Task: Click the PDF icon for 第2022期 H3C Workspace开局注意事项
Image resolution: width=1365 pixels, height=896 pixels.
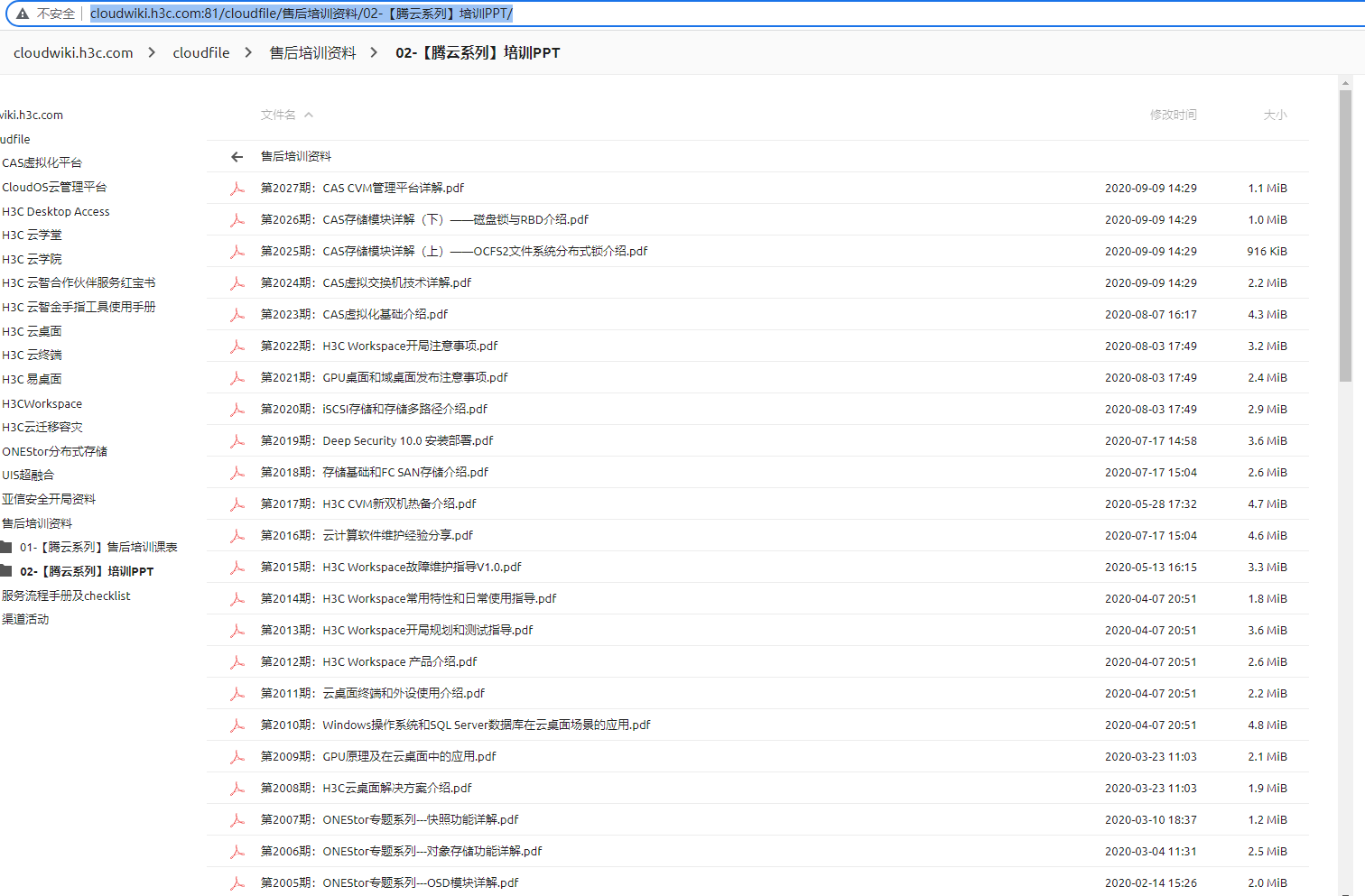Action: click(x=237, y=346)
